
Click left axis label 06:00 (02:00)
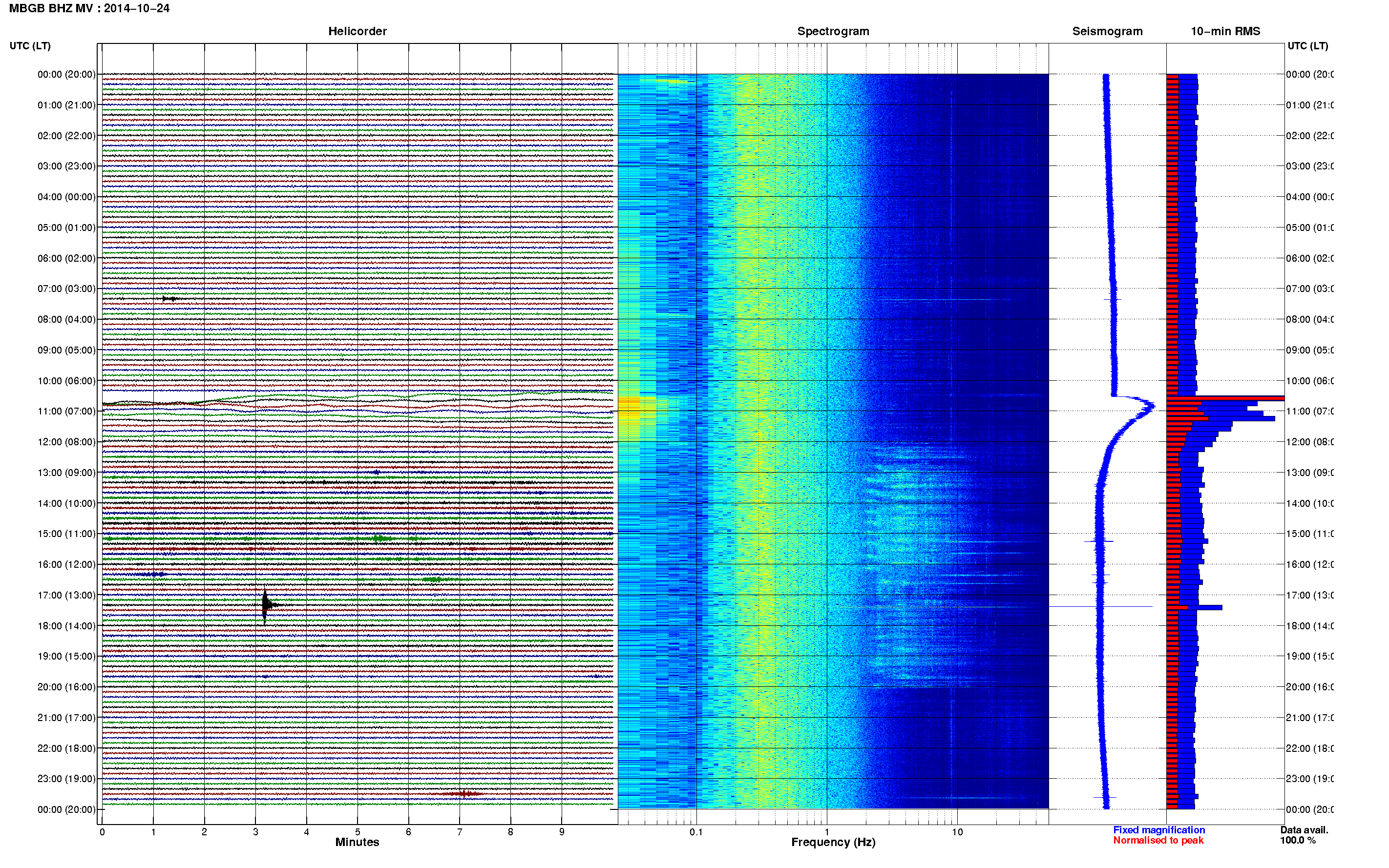click(66, 258)
